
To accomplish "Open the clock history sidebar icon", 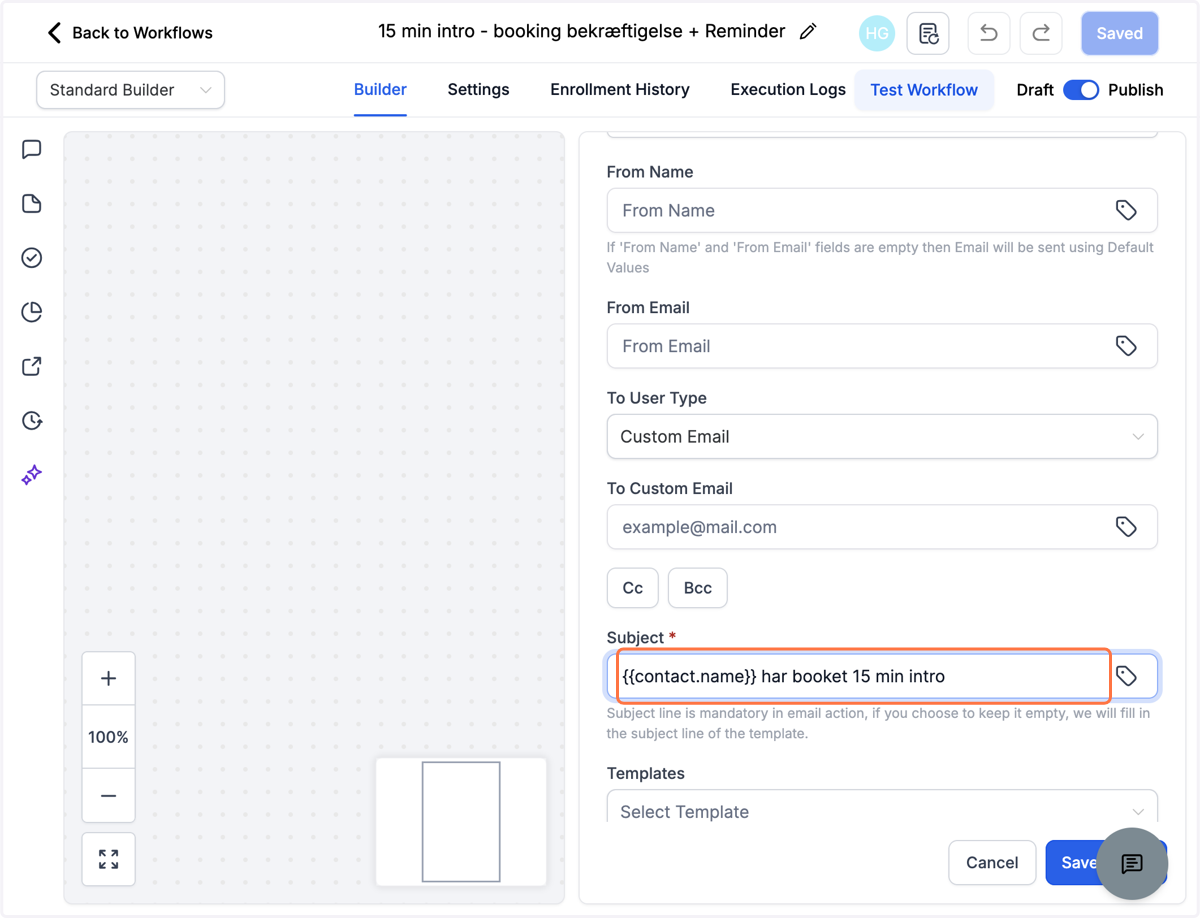I will 32,420.
